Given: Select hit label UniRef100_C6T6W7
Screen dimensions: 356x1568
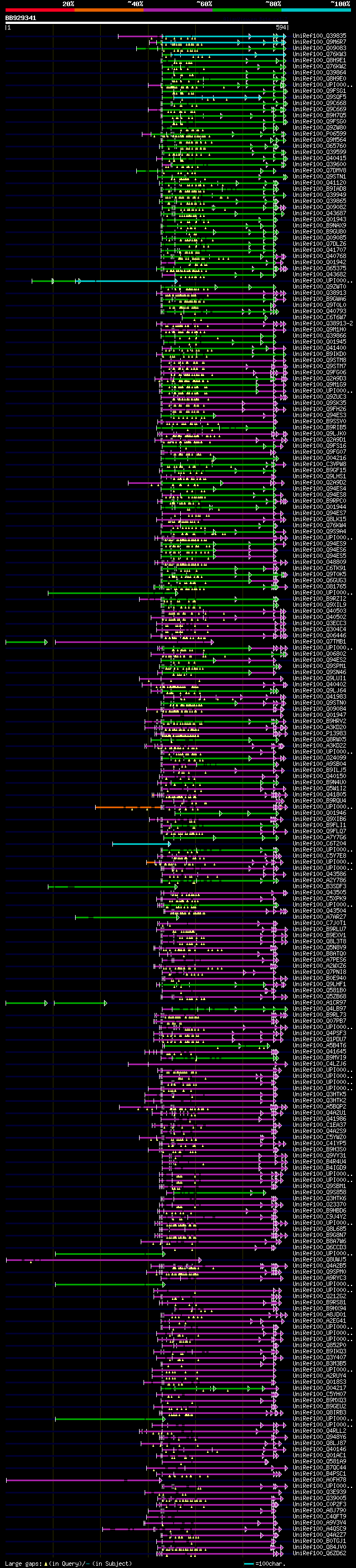Looking at the screenshot, I should [x=319, y=317].
